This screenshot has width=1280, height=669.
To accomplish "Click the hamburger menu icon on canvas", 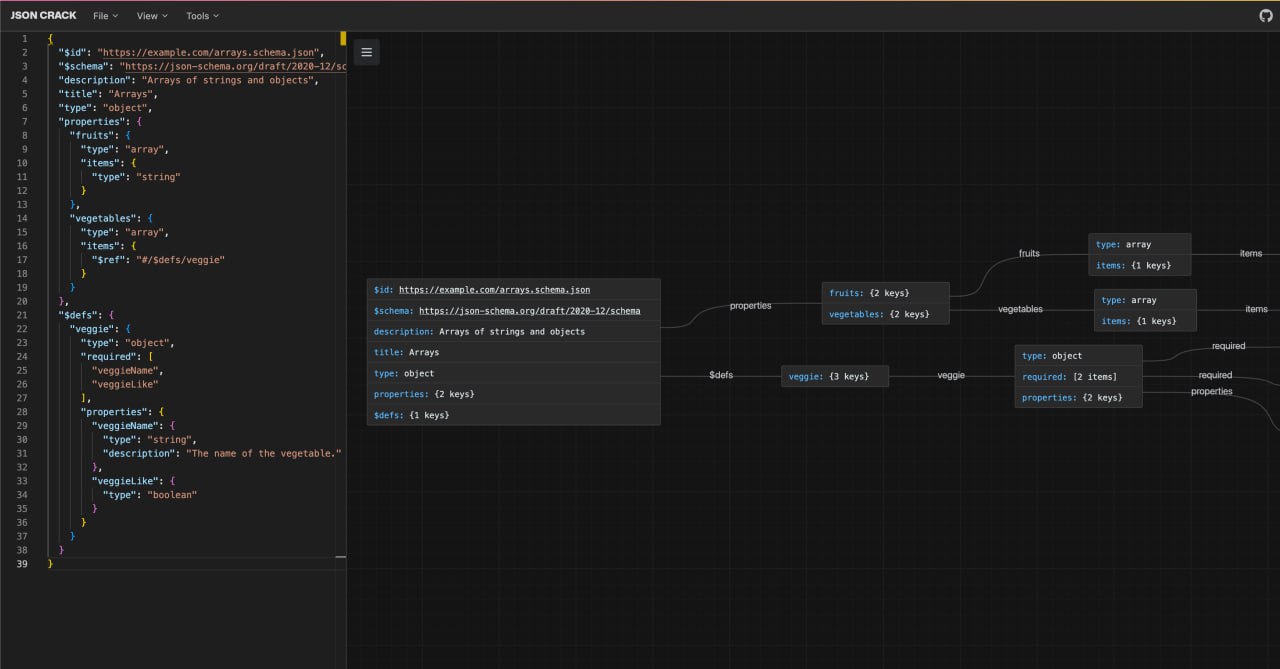I will click(x=366, y=52).
